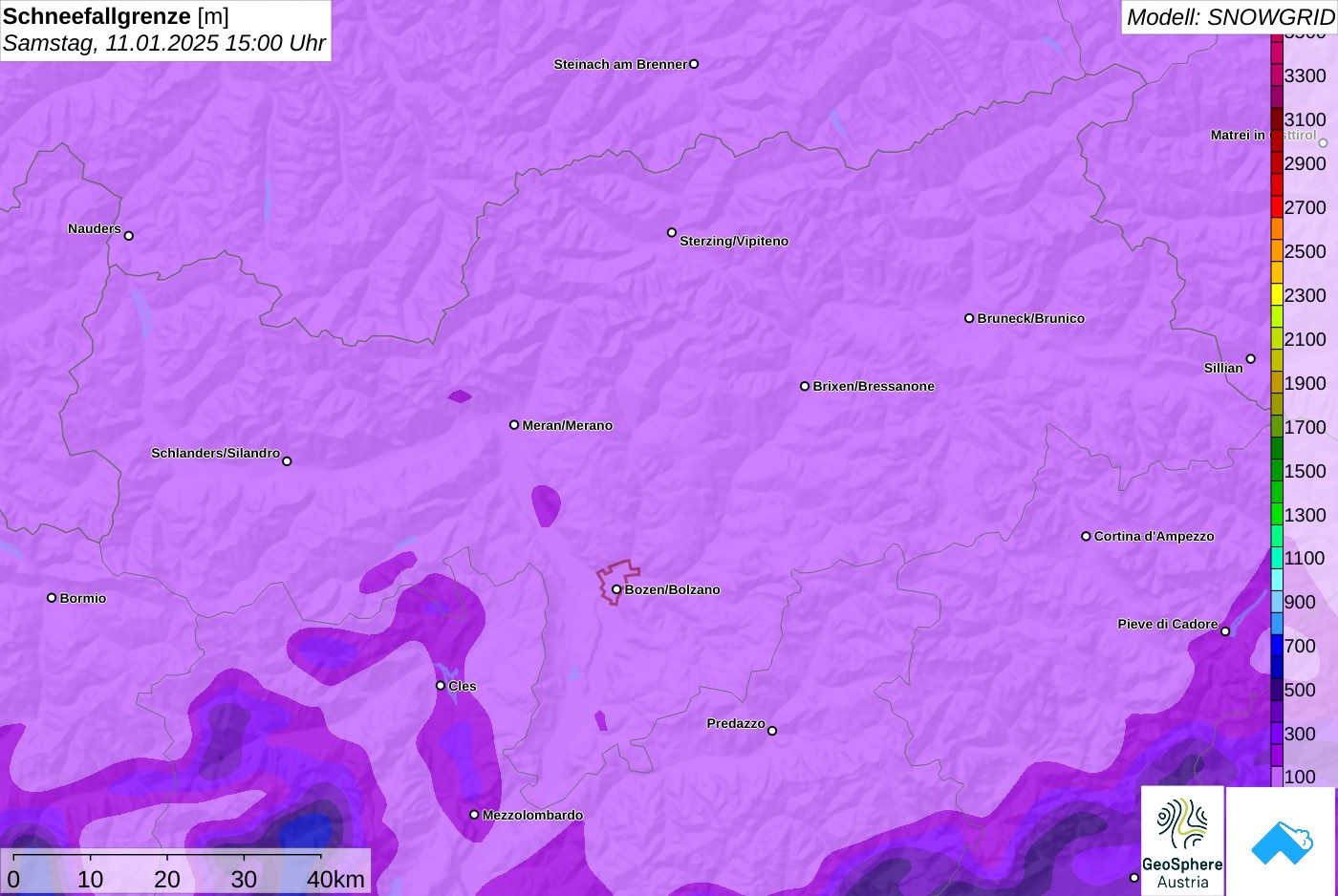Click the Steinach am Brenner location marker

pyautogui.click(x=694, y=64)
